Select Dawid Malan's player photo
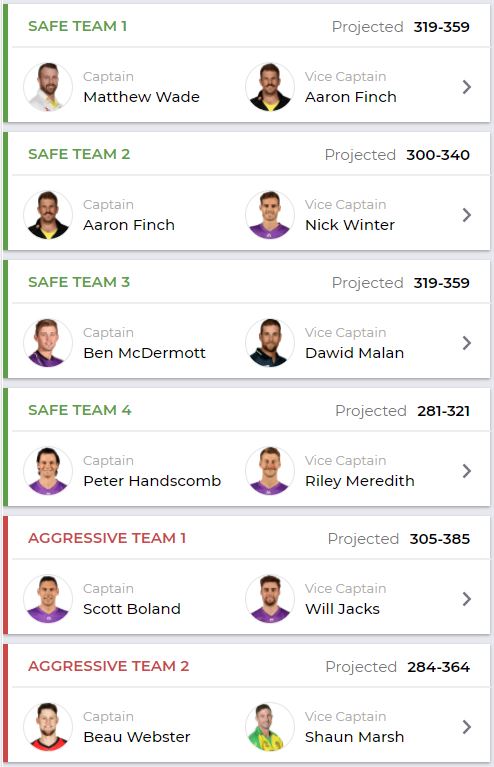The height and width of the screenshot is (767, 494). 270,343
